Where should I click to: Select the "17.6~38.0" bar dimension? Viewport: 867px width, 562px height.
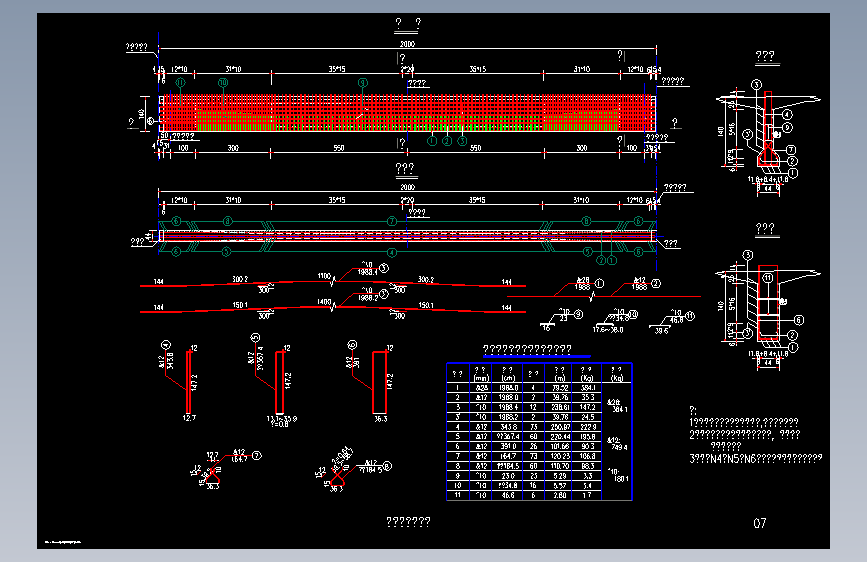pos(608,330)
